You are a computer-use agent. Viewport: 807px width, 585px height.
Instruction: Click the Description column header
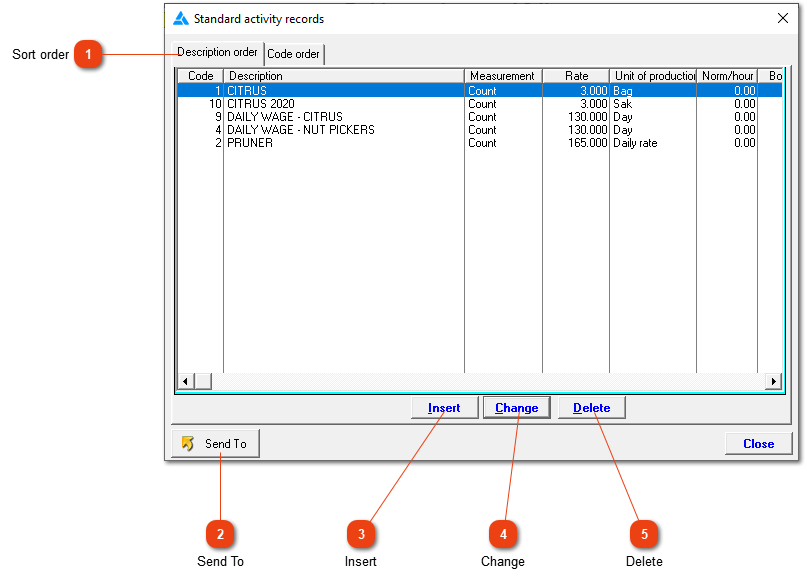[344, 76]
